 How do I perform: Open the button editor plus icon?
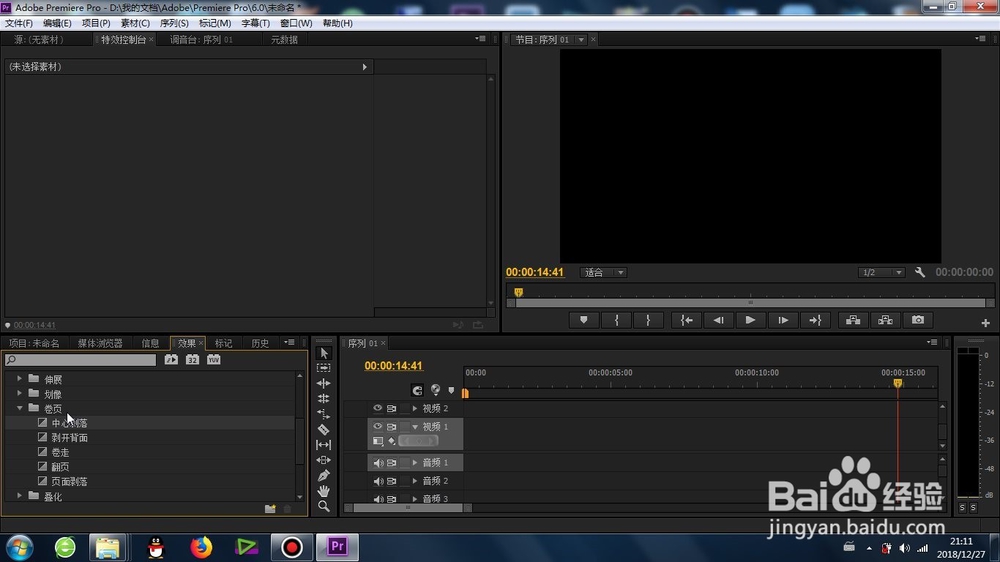coord(985,323)
